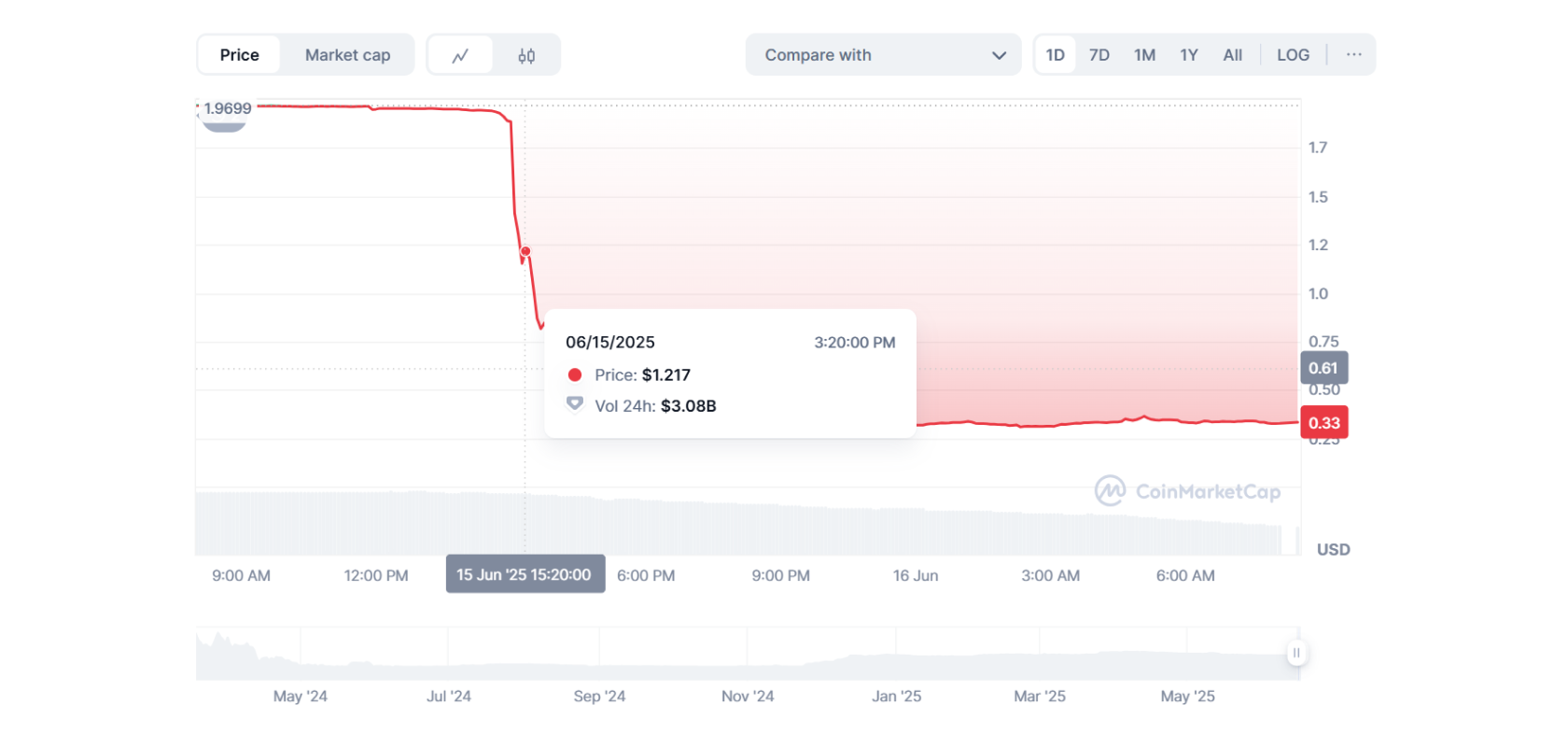Open the three-dots more options menu

1353,55
